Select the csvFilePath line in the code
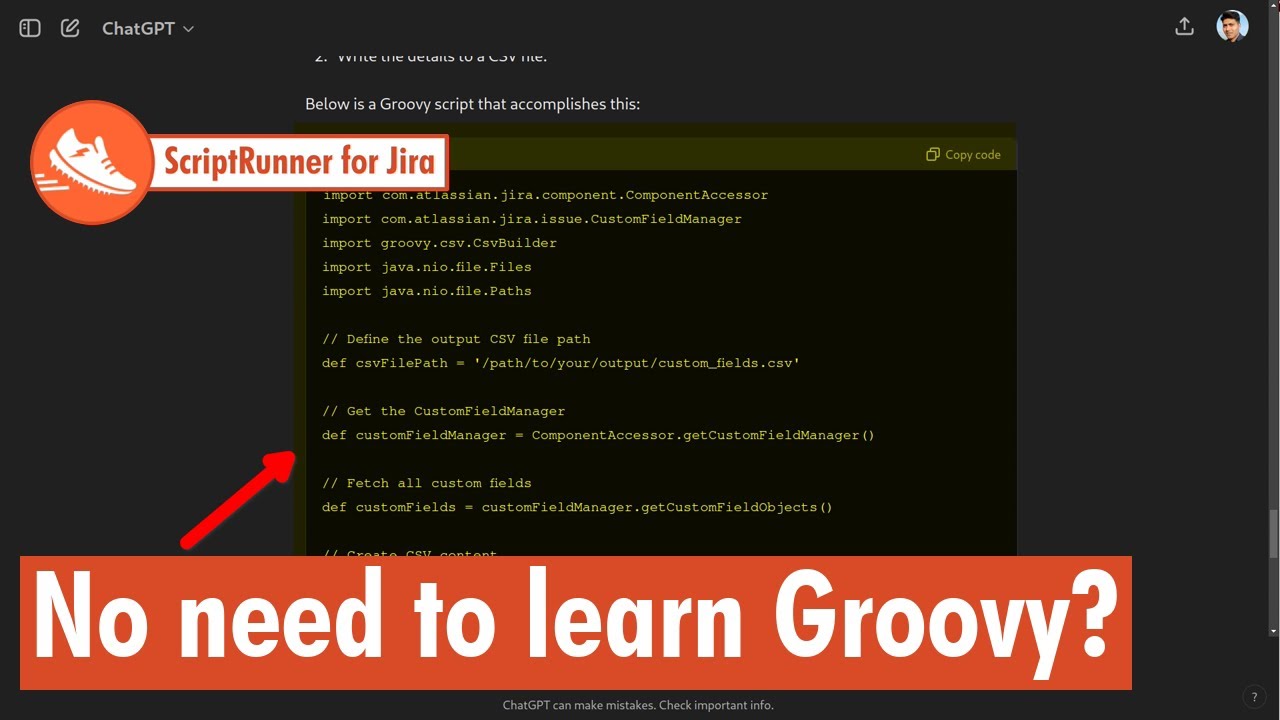The width and height of the screenshot is (1280, 720). [560, 363]
